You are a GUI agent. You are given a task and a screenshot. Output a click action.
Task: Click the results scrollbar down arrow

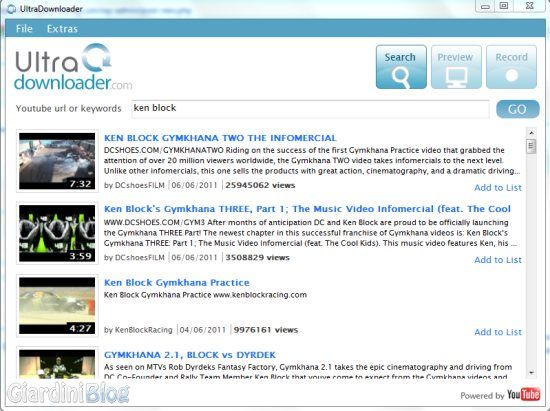[x=531, y=372]
